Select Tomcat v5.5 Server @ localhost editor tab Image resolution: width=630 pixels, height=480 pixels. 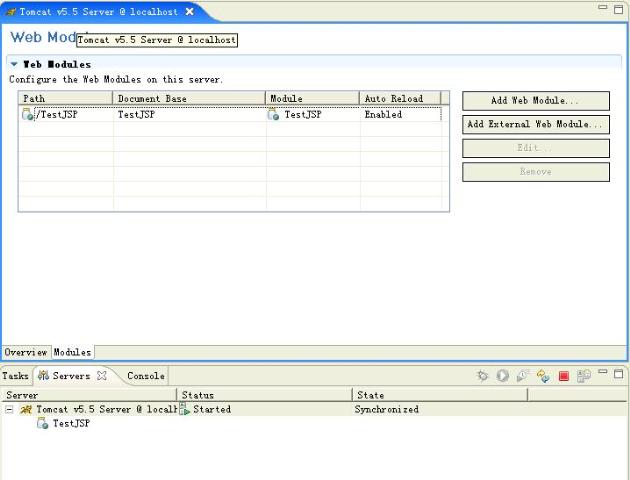[98, 12]
